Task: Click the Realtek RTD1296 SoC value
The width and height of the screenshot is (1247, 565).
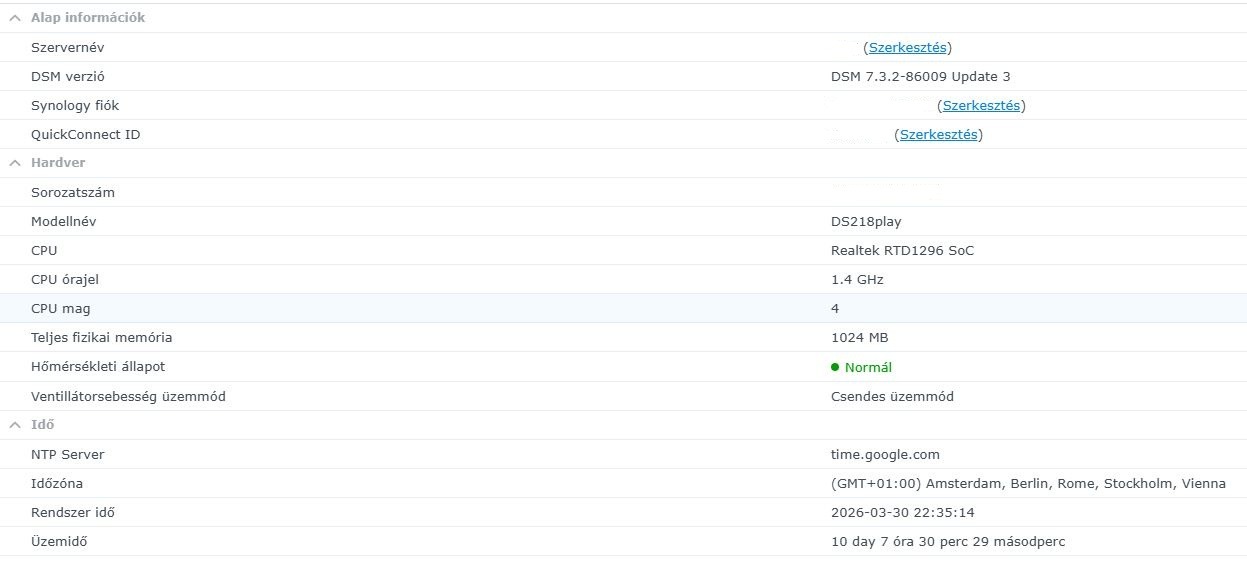Action: (902, 250)
